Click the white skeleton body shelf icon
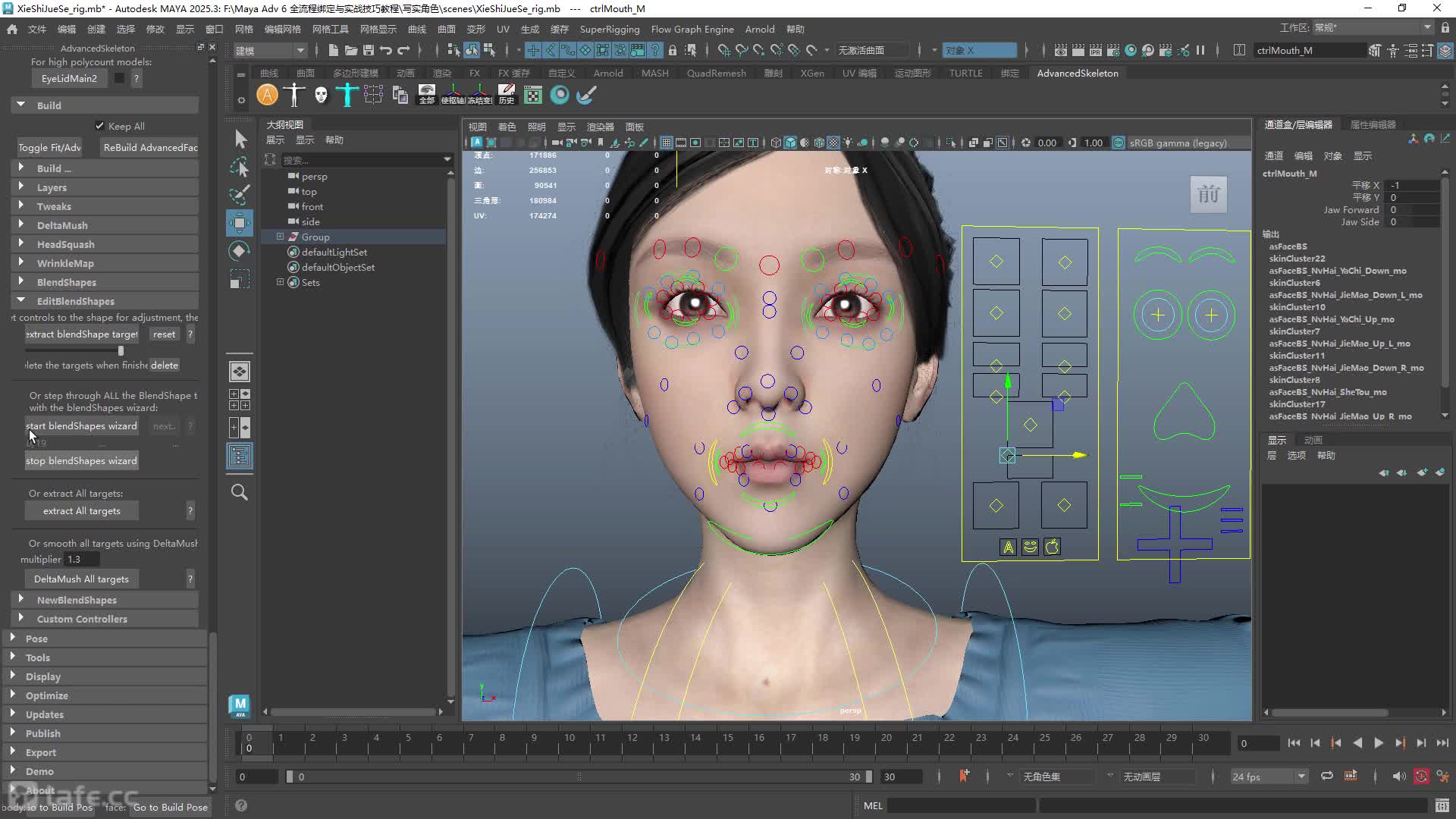This screenshot has width=1456, height=819. [293, 95]
